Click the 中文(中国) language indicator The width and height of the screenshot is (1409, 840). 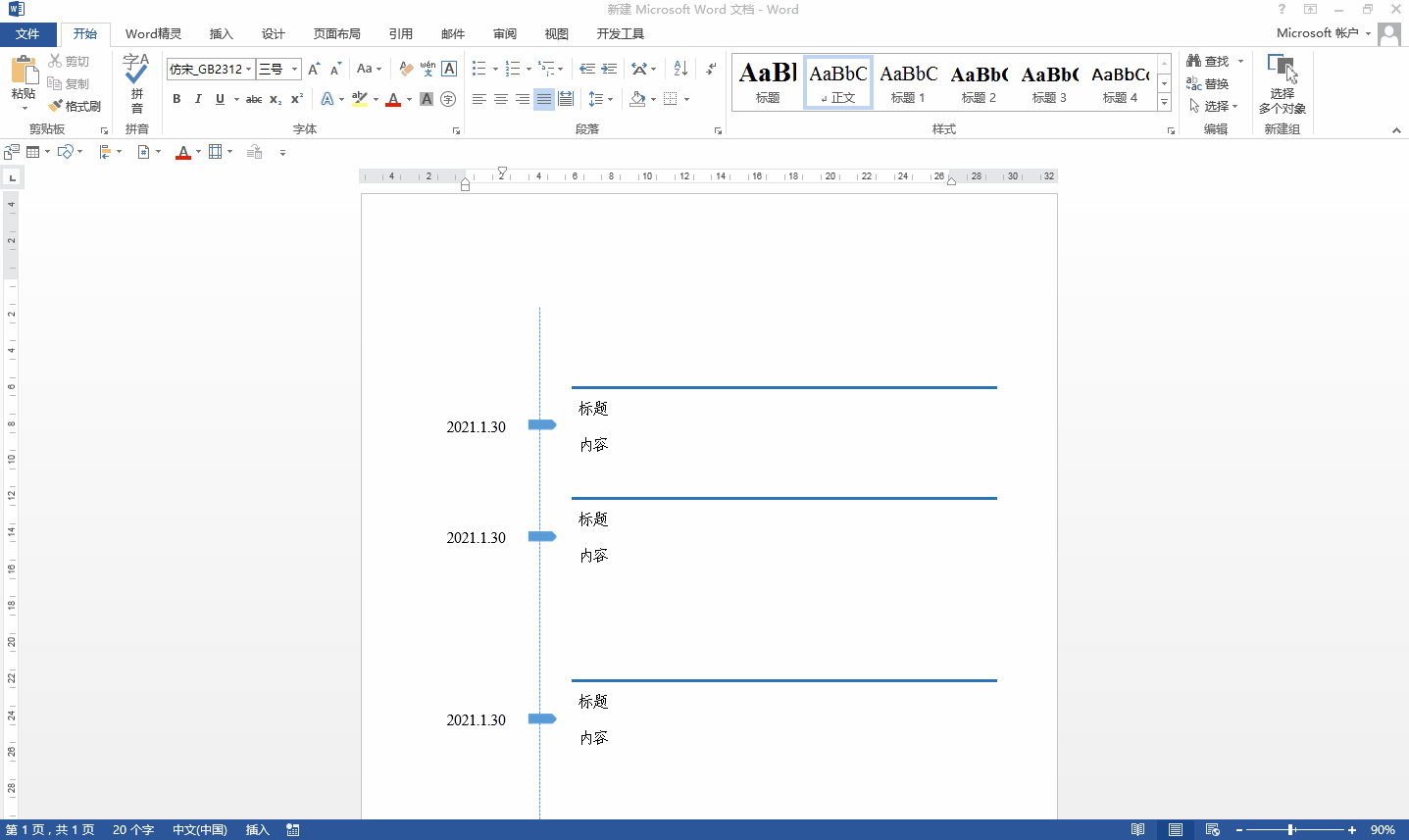(x=200, y=830)
